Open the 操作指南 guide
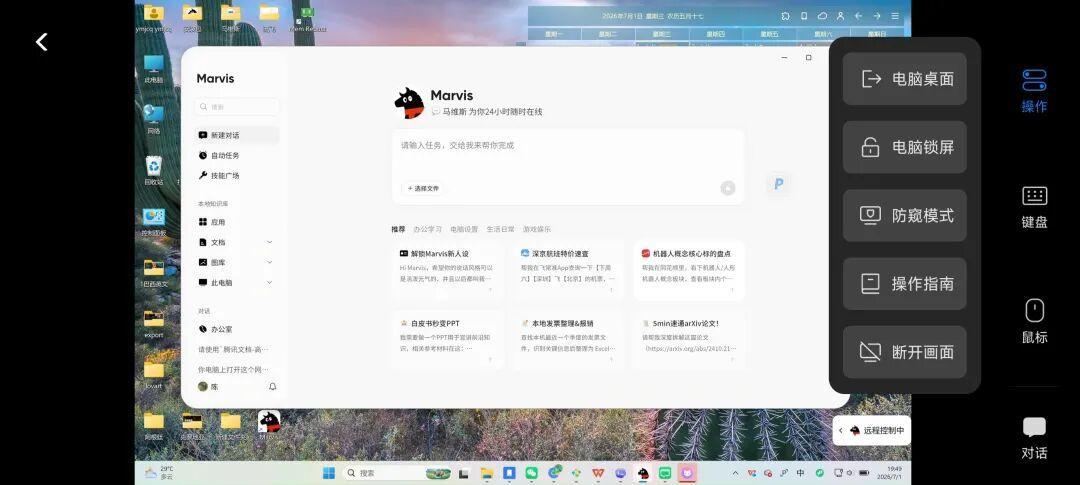Image resolution: width=1080 pixels, height=485 pixels. pos(904,284)
